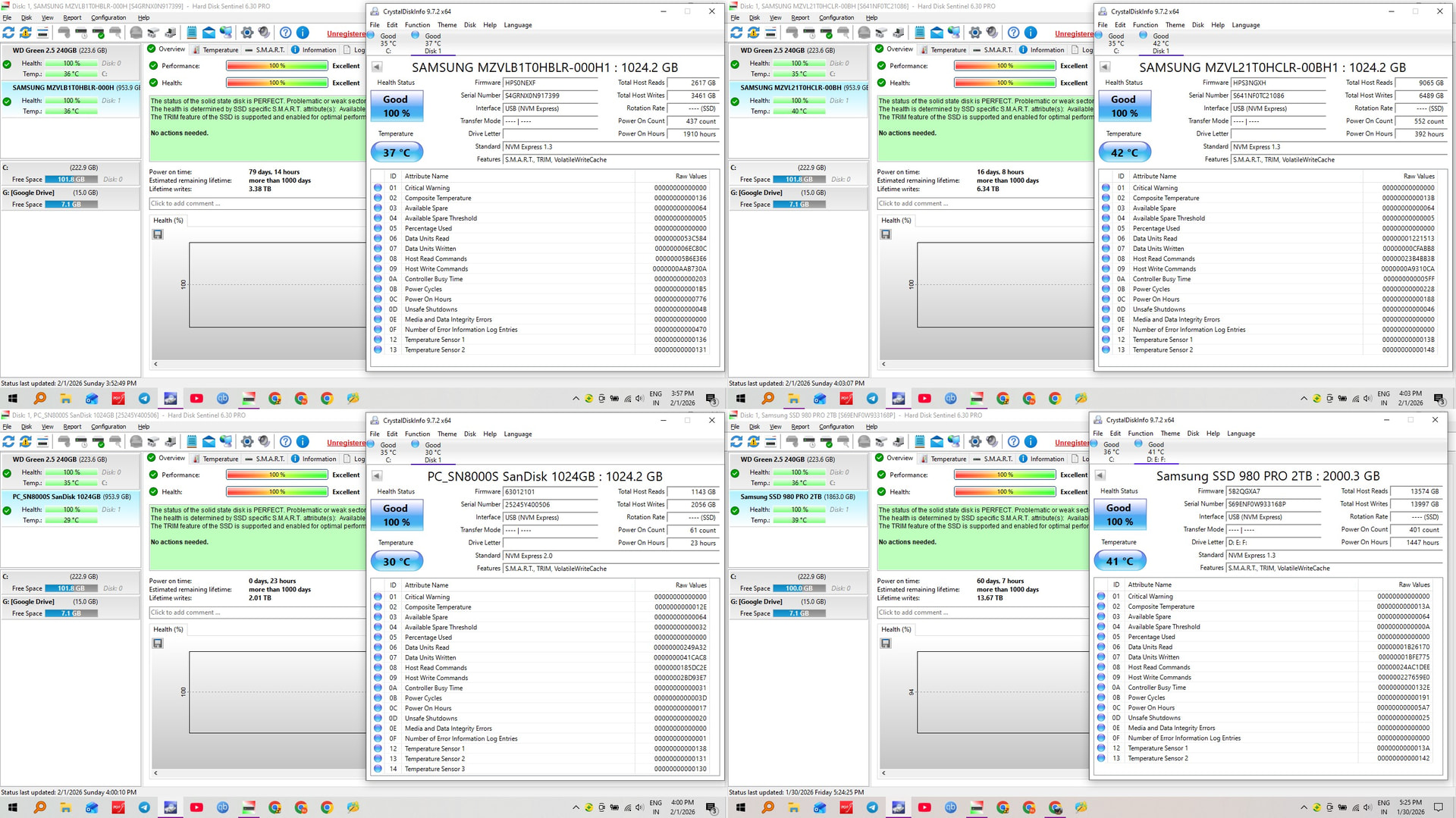
Task: Expand hidden tray icons on the 4:03 PM taskbar
Action: (x=1304, y=399)
